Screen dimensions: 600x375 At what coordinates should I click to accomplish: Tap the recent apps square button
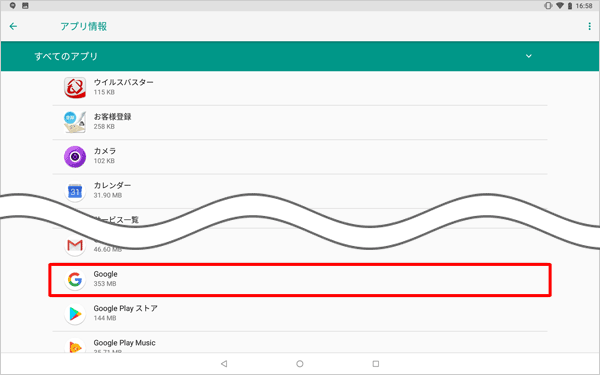(376, 364)
